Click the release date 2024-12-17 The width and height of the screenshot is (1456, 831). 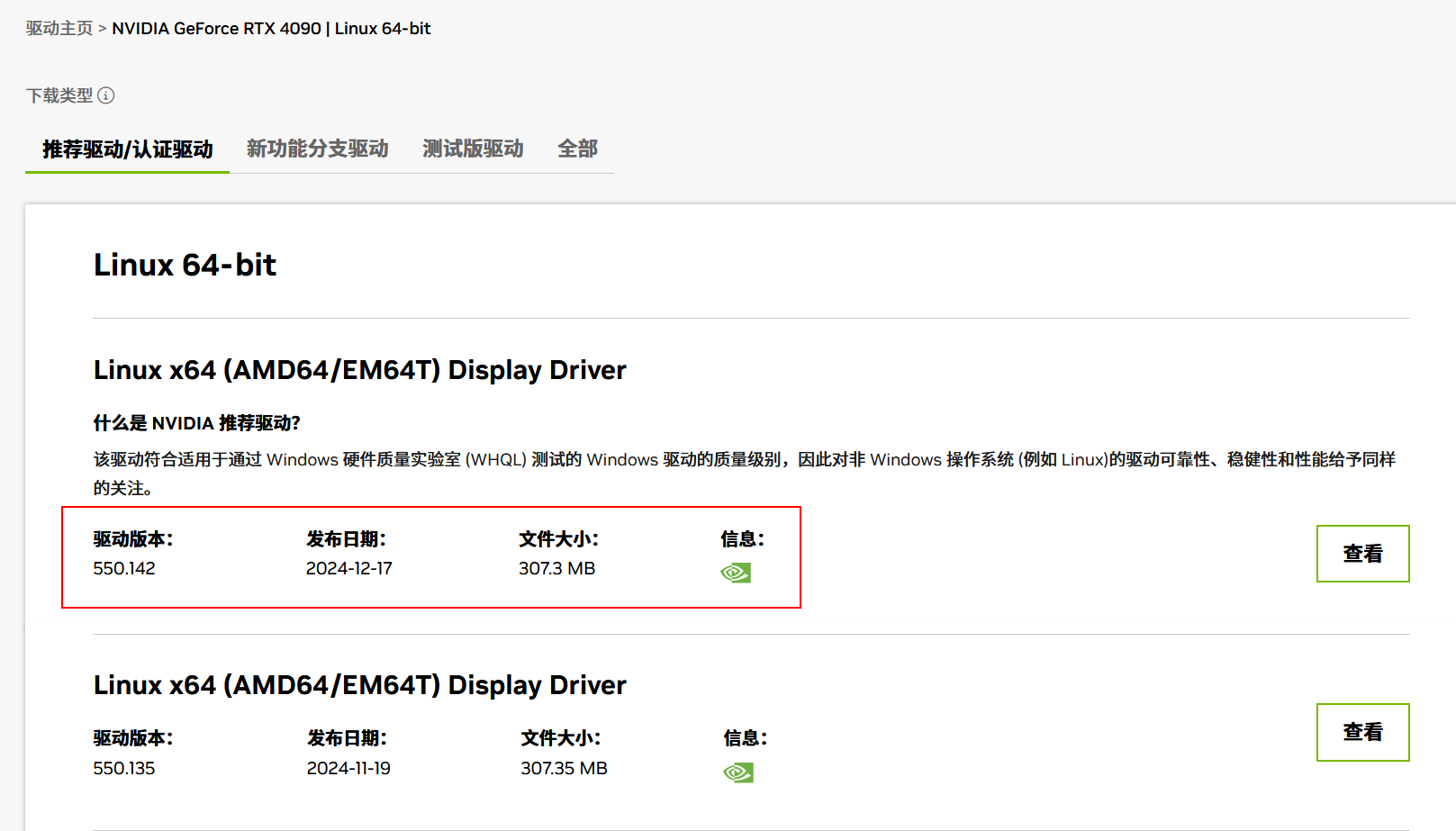[x=349, y=569]
